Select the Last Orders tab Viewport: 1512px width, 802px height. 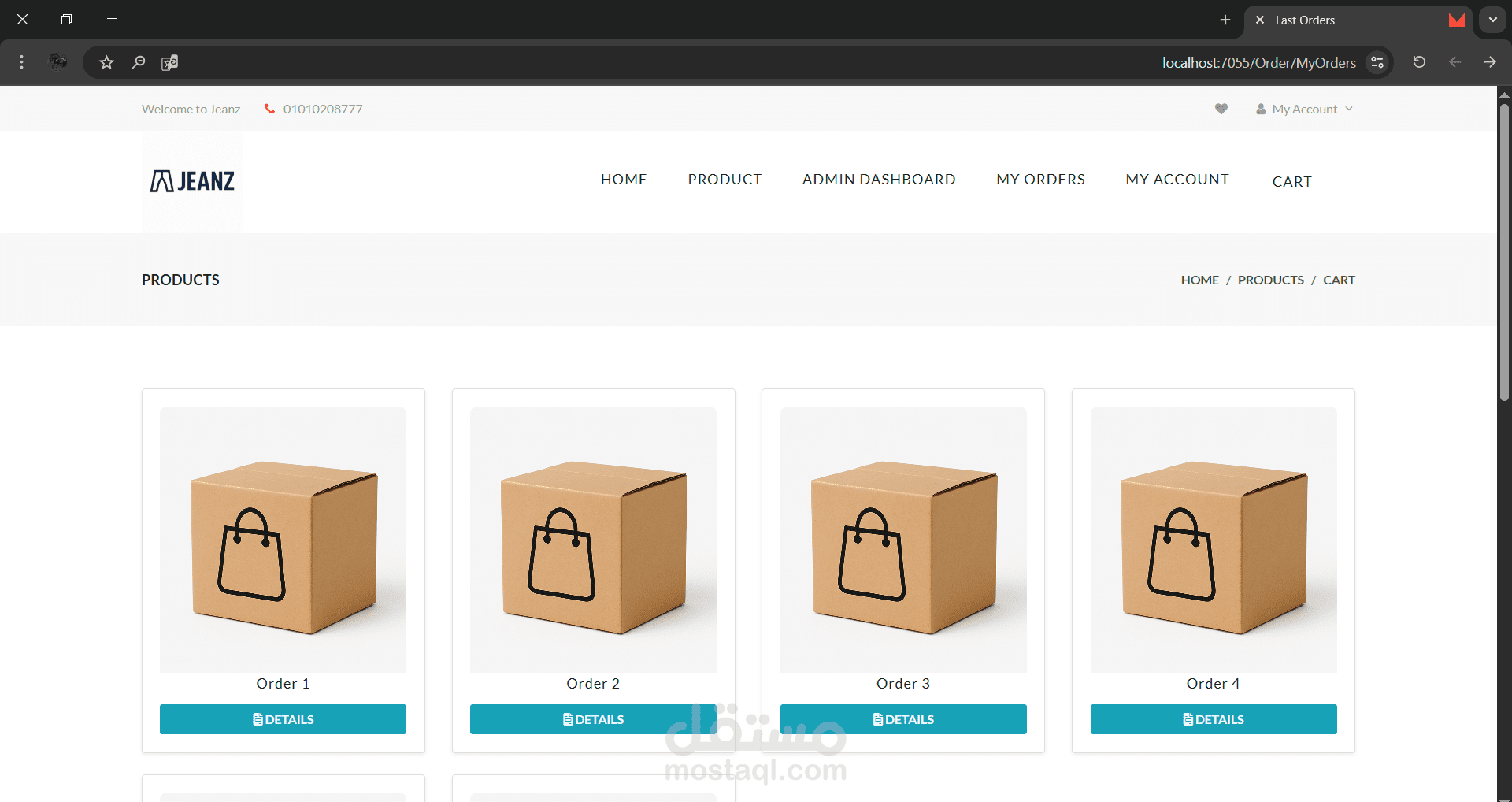click(1358, 20)
